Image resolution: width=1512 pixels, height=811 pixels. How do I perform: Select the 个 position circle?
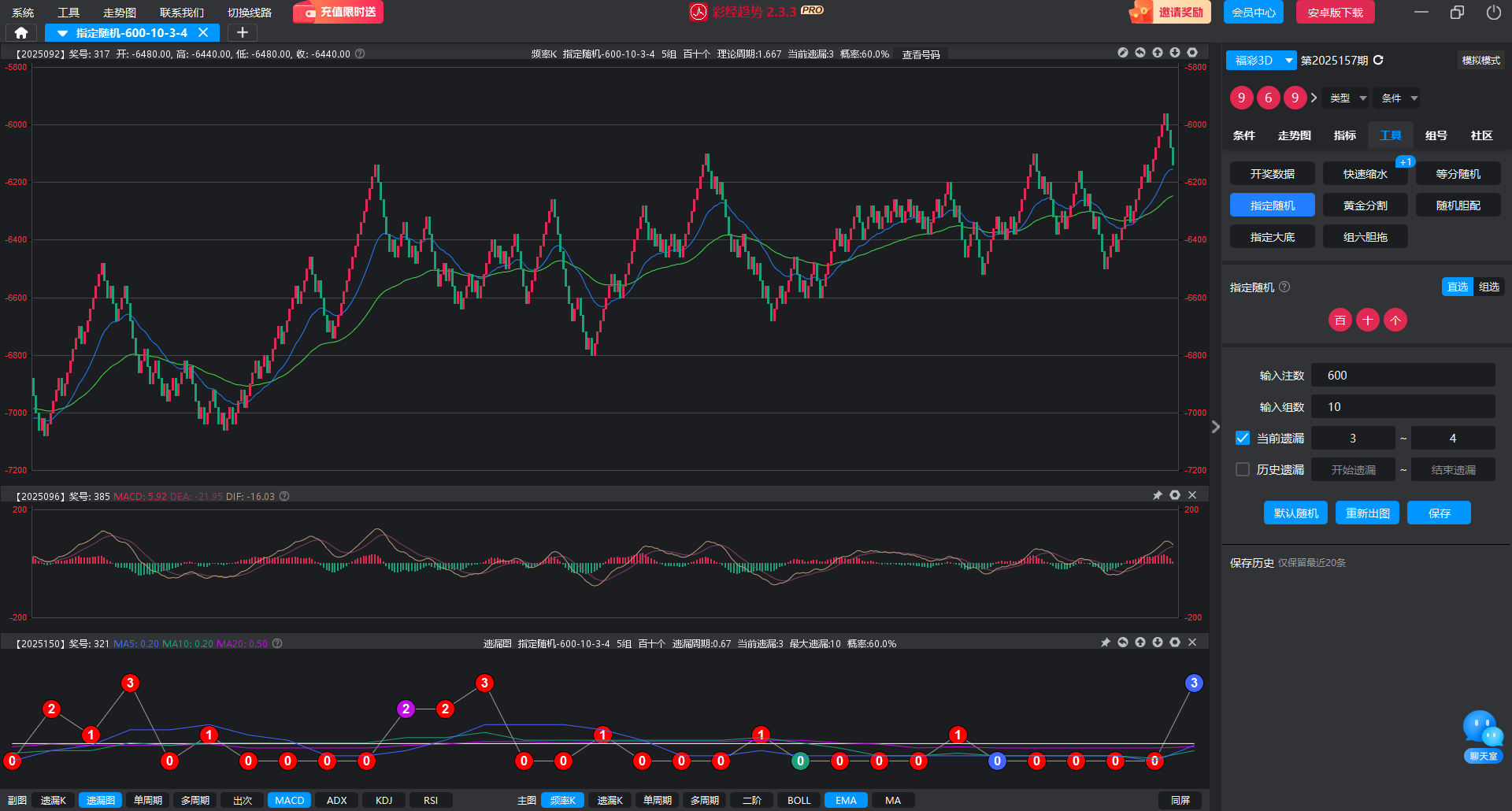point(1395,320)
